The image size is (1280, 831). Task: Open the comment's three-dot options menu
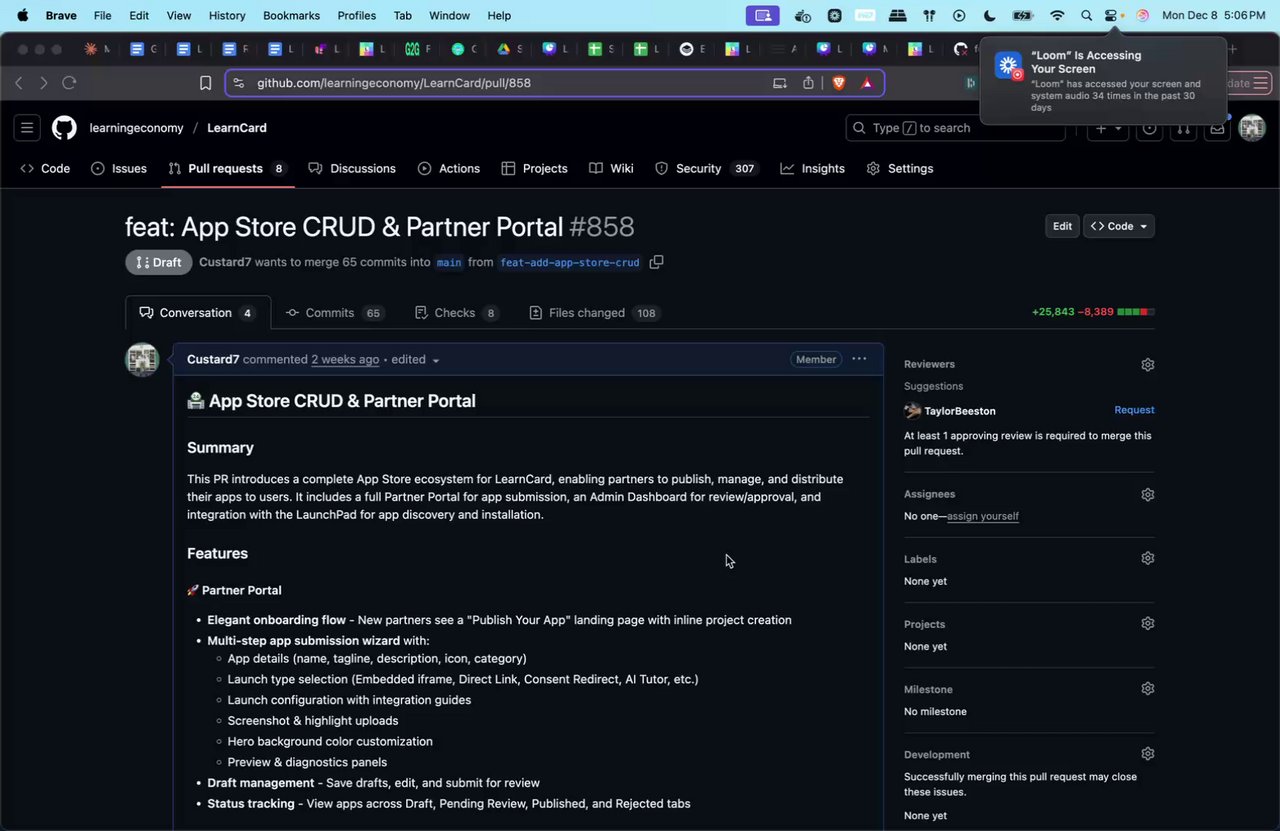[x=859, y=359]
